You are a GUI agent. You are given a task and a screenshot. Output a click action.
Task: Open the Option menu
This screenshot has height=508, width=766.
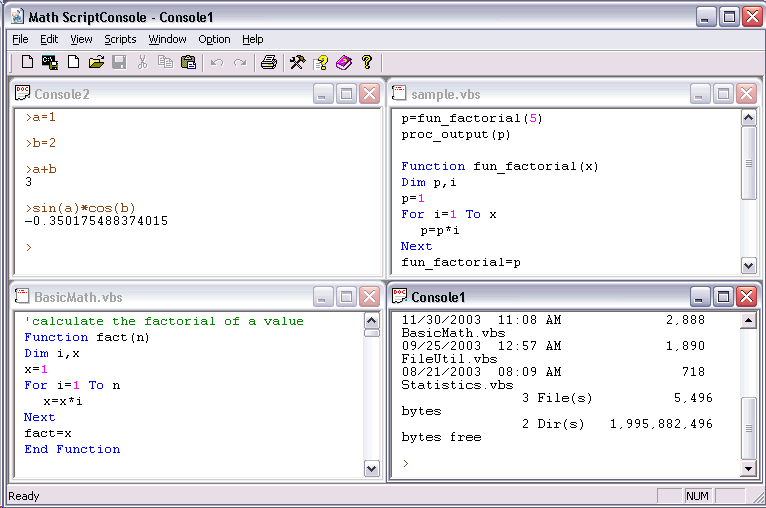point(214,39)
